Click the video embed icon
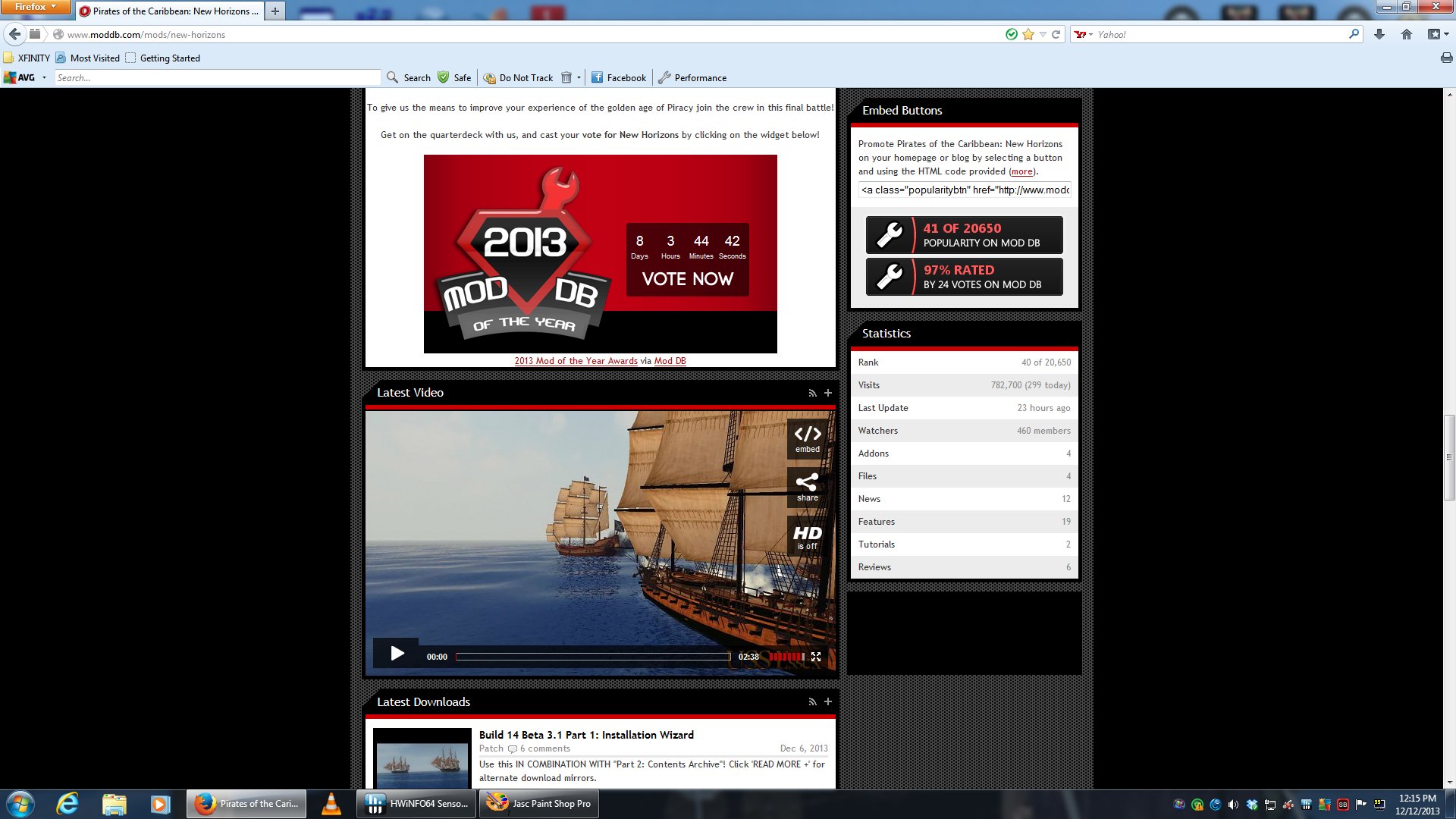Viewport: 1456px width, 819px height. click(808, 438)
